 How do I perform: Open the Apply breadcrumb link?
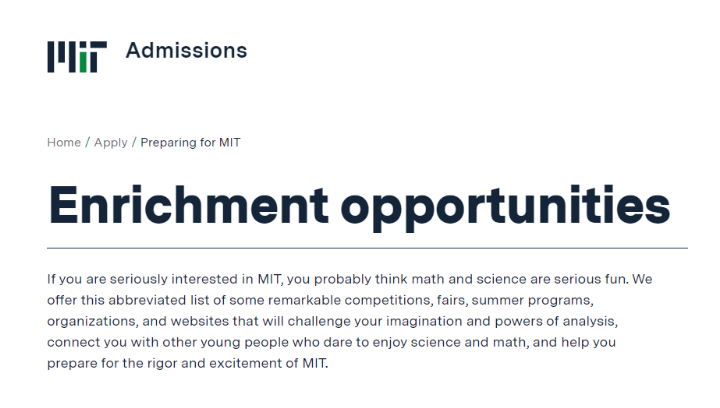point(111,142)
